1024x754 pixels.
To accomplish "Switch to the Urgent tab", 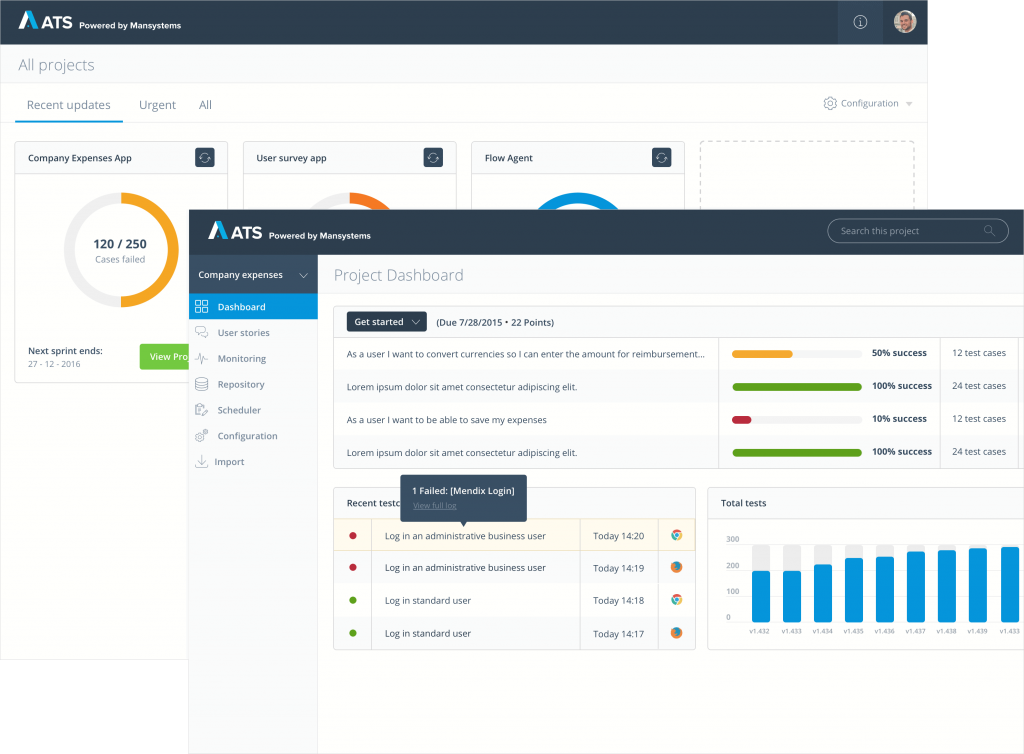I will [x=157, y=105].
